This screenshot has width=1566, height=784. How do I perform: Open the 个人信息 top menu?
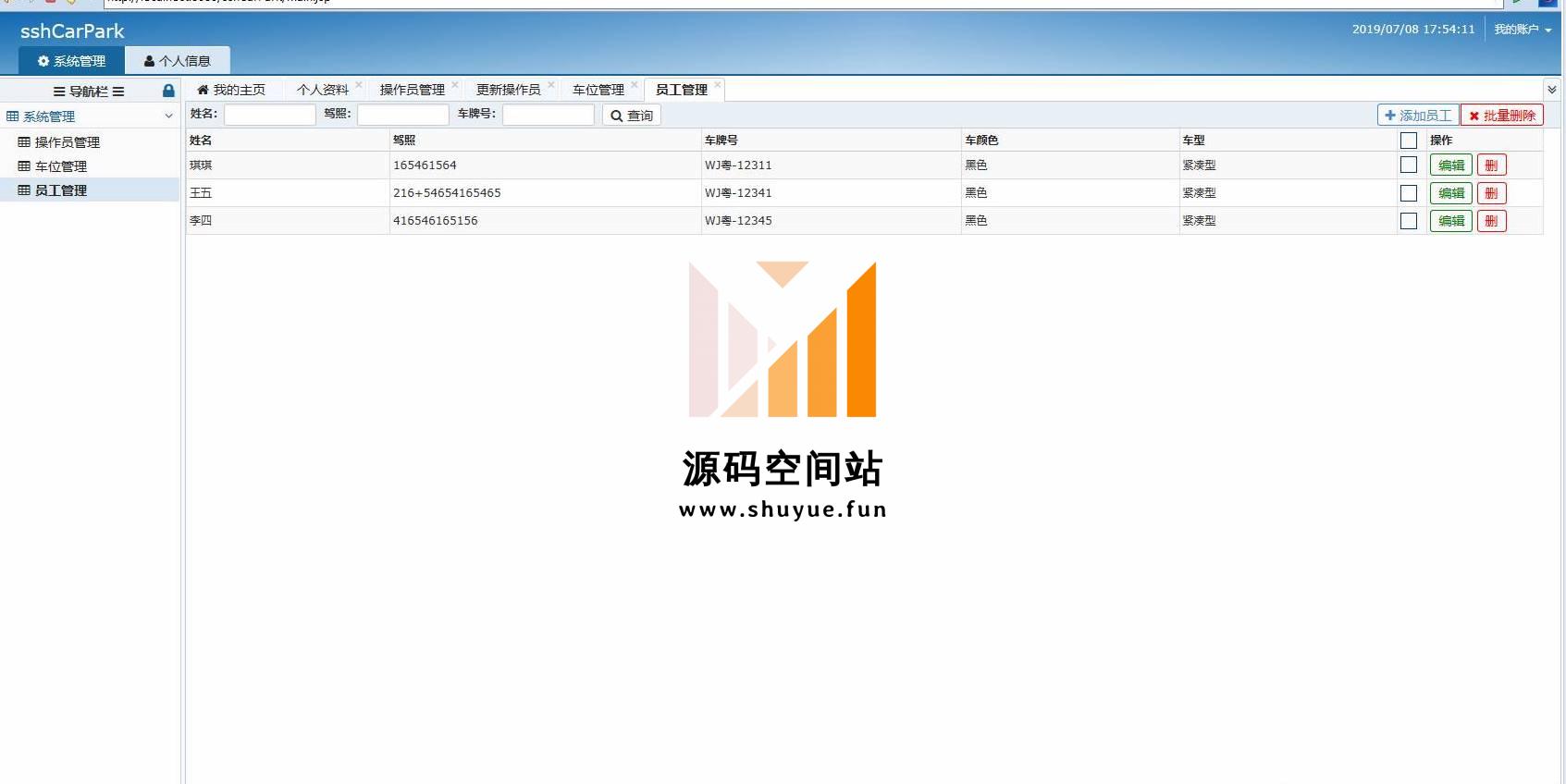click(x=178, y=61)
